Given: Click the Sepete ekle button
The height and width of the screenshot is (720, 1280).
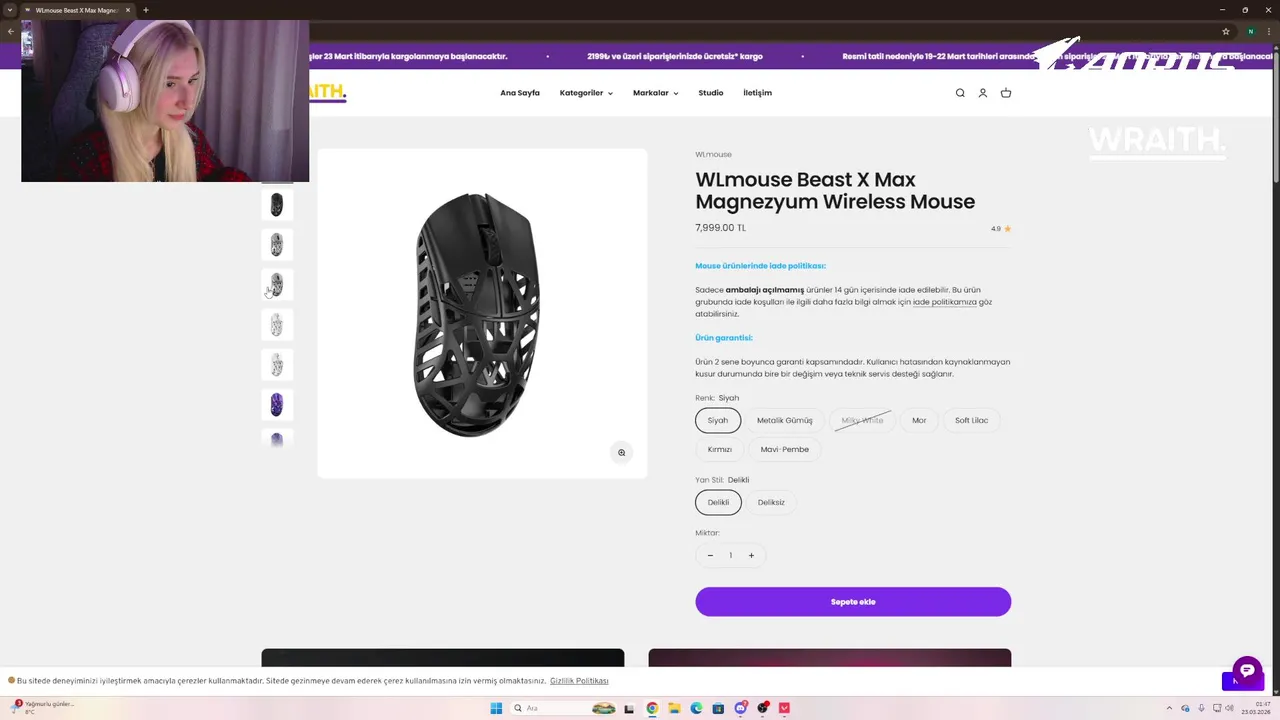Looking at the screenshot, I should pyautogui.click(x=853, y=602).
